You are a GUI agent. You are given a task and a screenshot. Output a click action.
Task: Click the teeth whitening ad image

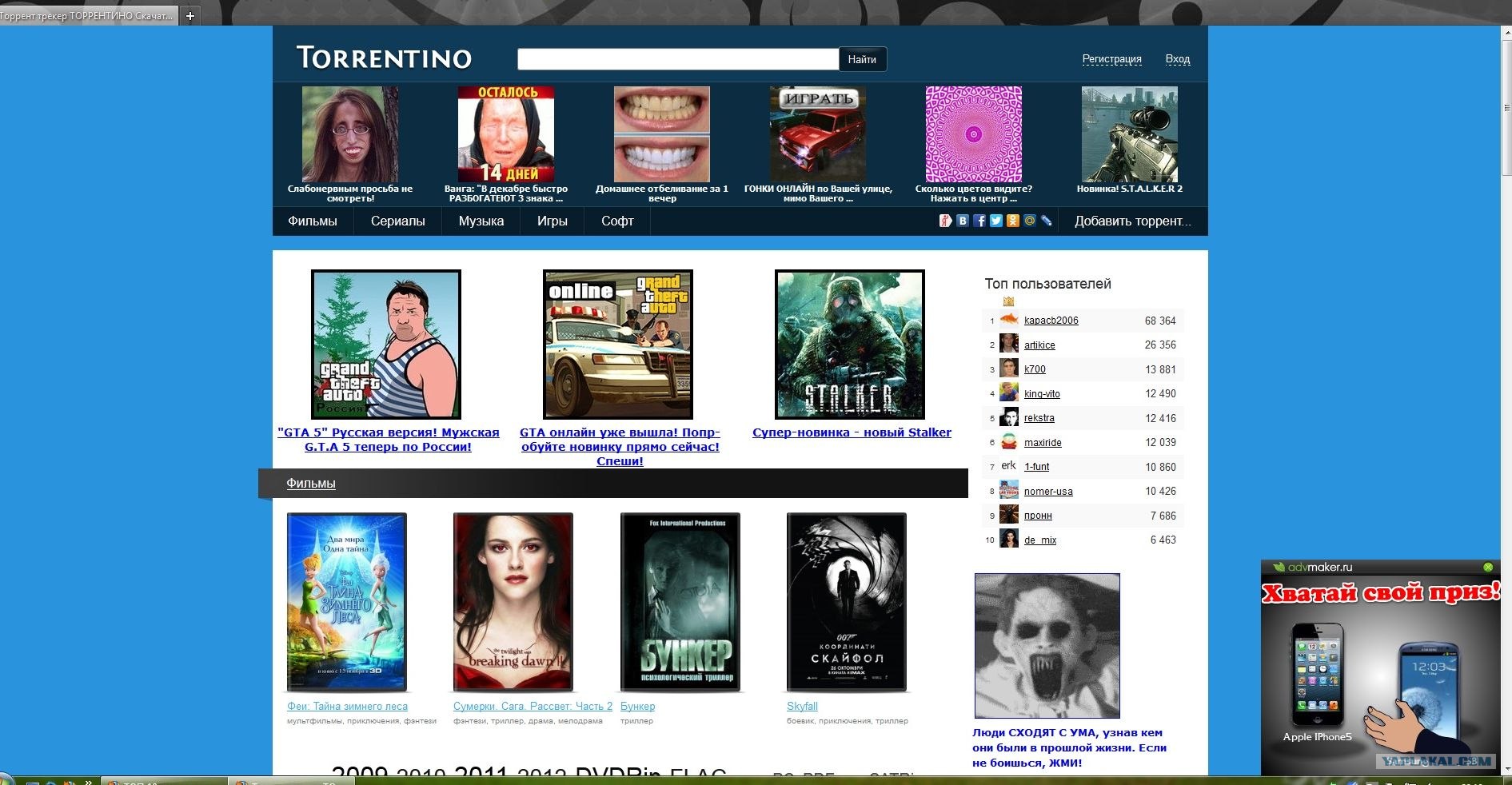[x=662, y=134]
